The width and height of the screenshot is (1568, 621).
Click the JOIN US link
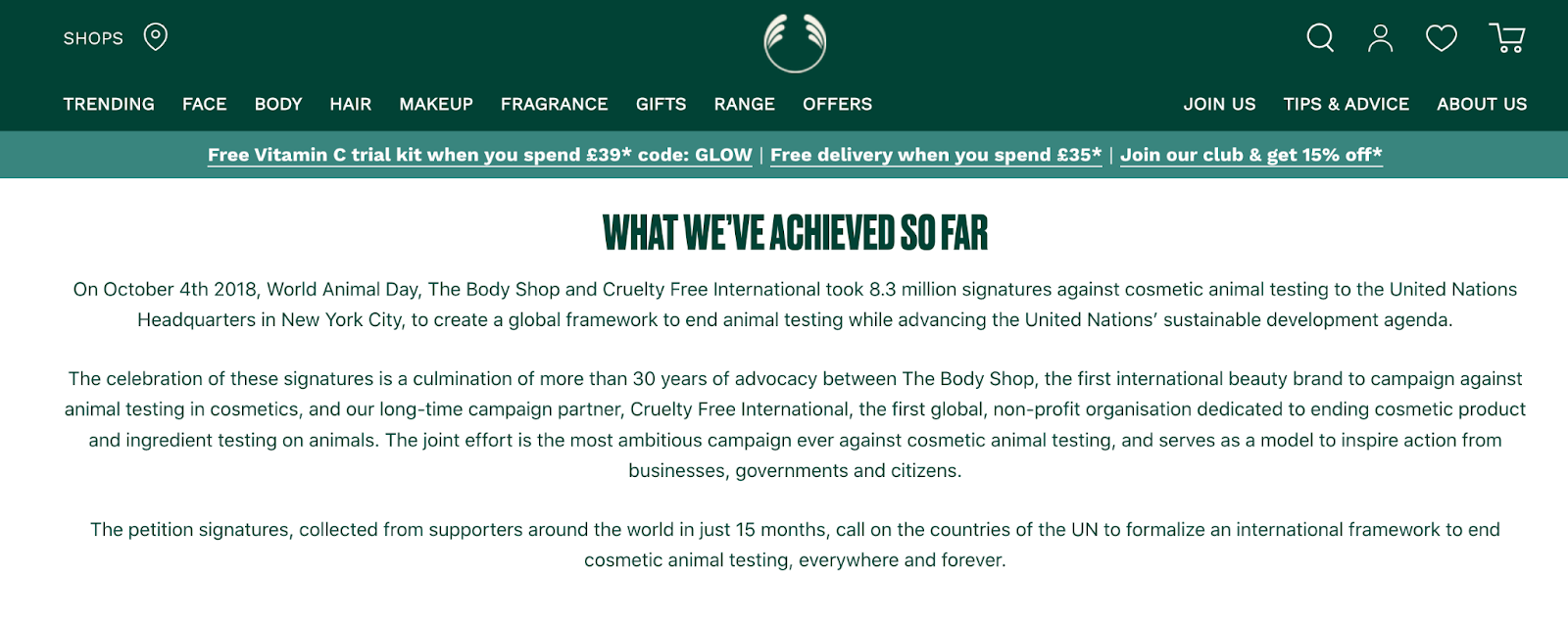[x=1220, y=104]
